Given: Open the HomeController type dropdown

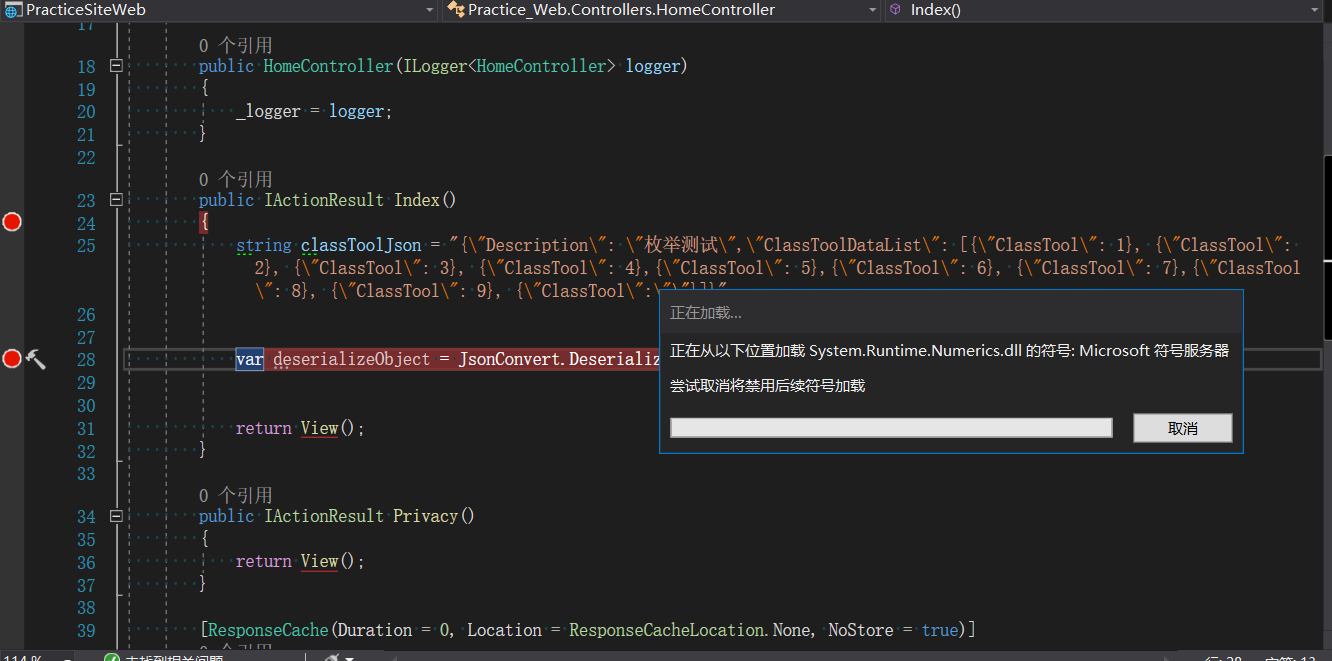Looking at the screenshot, I should pyautogui.click(x=871, y=9).
